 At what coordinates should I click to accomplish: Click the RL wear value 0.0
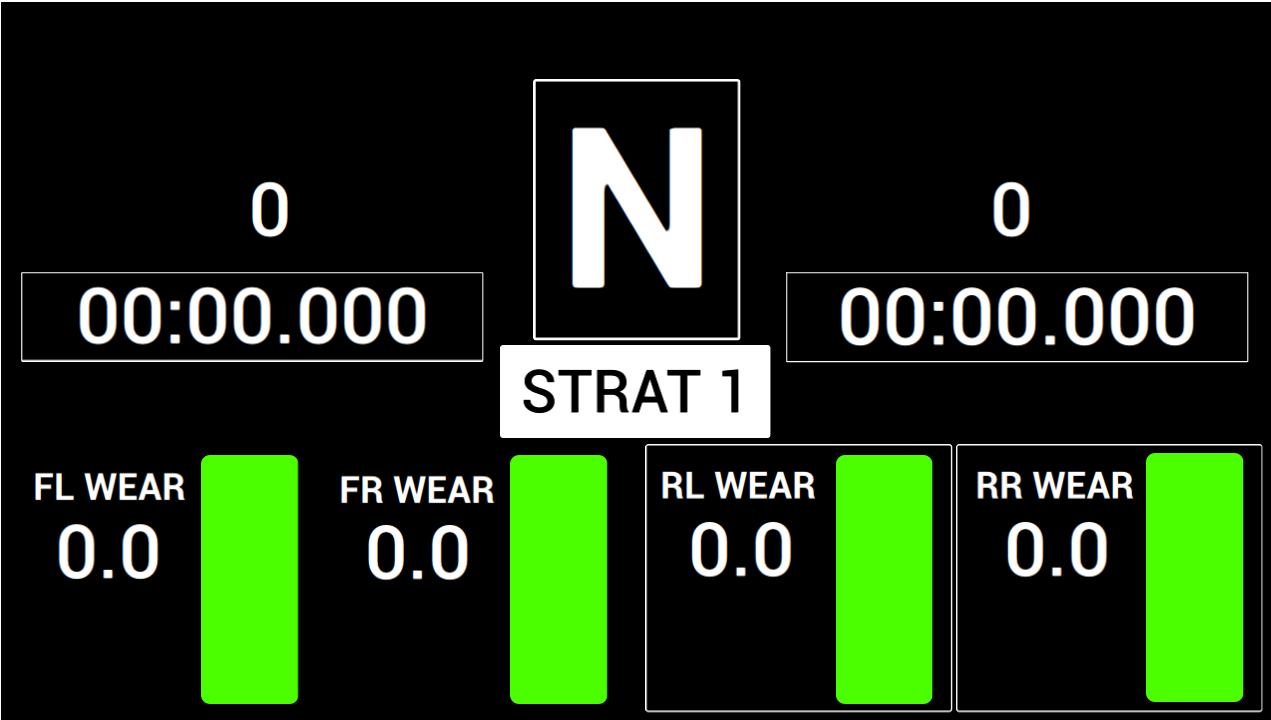741,549
